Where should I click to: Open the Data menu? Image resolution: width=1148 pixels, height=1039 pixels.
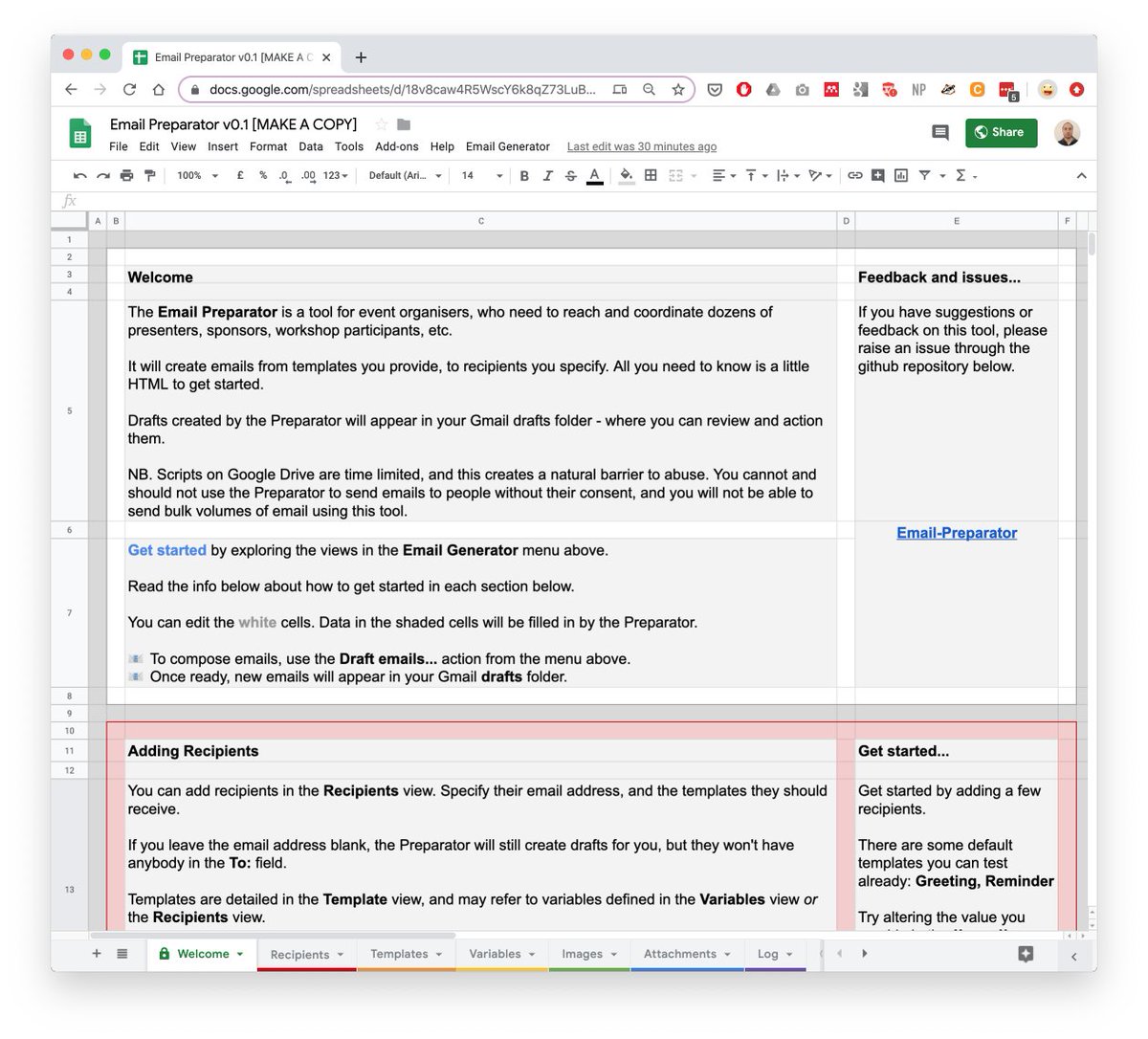coord(311,146)
